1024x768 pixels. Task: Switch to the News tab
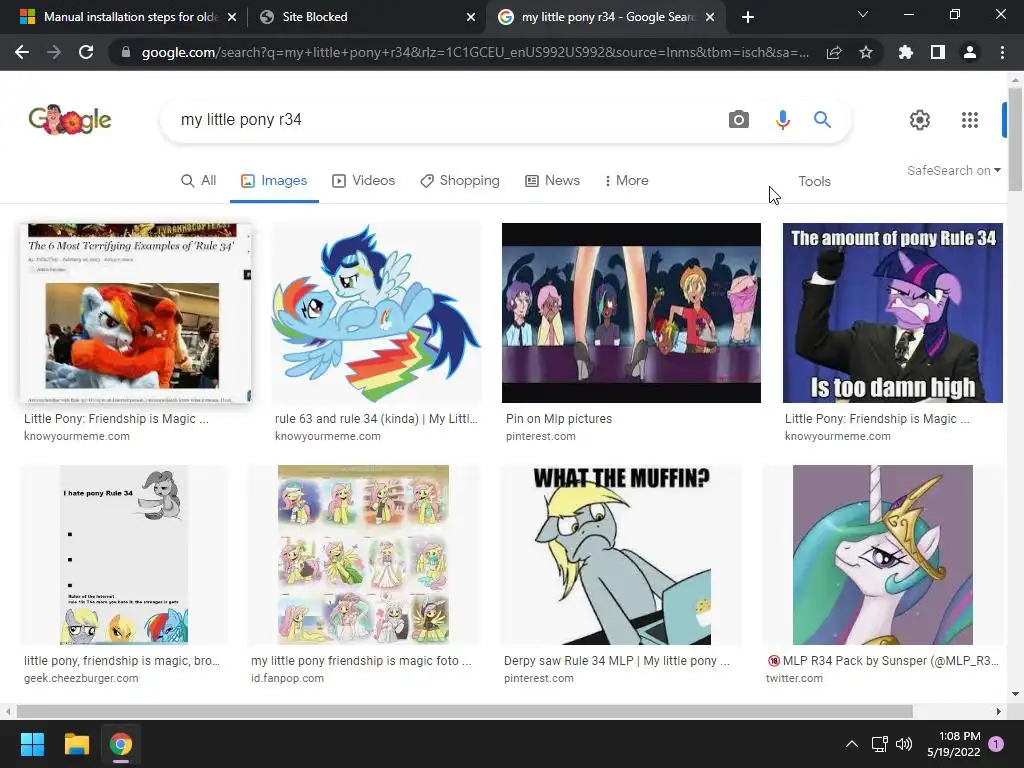(x=552, y=180)
